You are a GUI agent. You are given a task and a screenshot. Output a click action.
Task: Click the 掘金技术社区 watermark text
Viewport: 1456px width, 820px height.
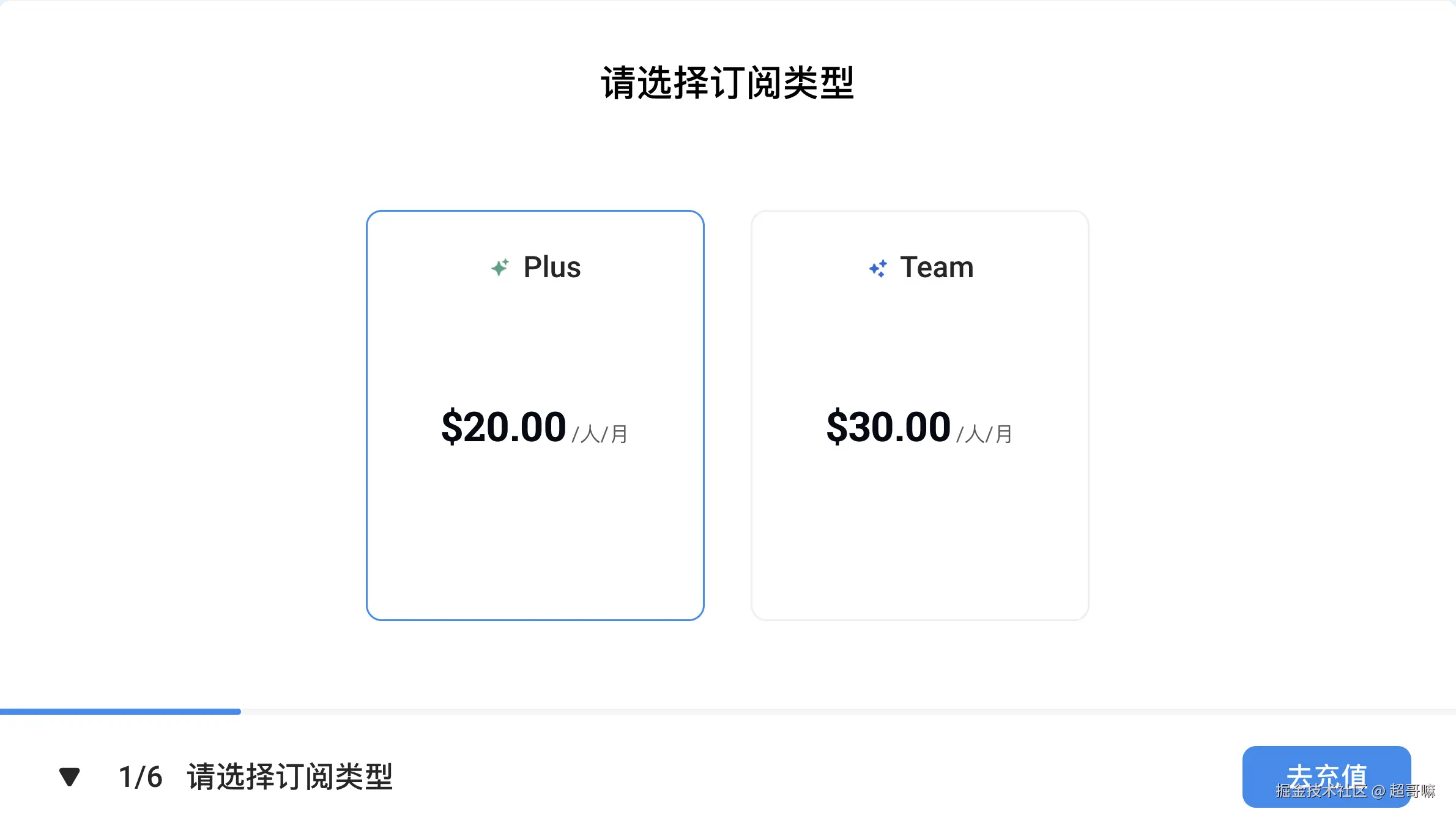click(x=1321, y=791)
